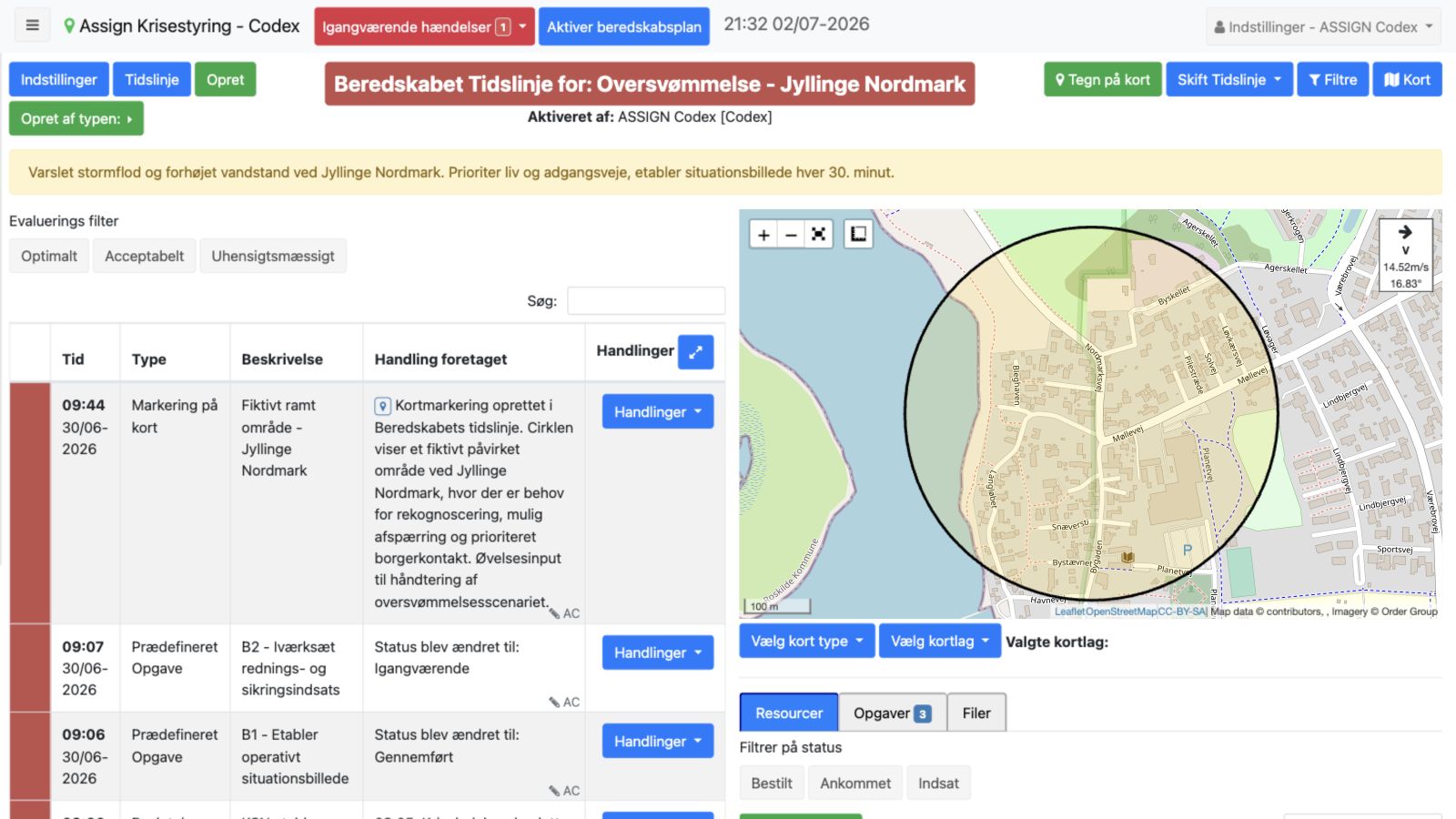Toggle the Acceptabelt evaluation filter
Viewport: 1456px width, 819px height.
click(144, 256)
